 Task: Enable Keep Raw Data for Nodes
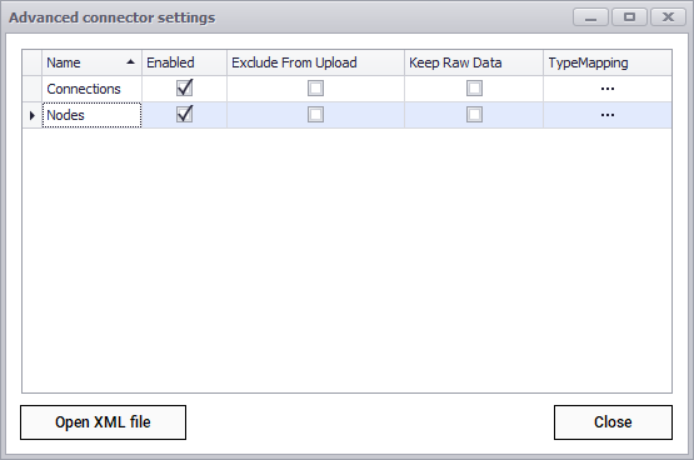[474, 115]
